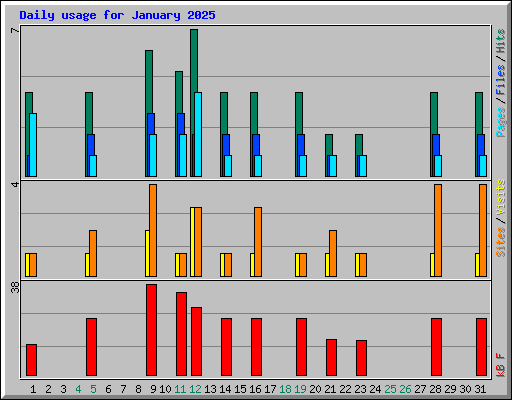Click the green weekend day label "5"

pyautogui.click(x=93, y=389)
